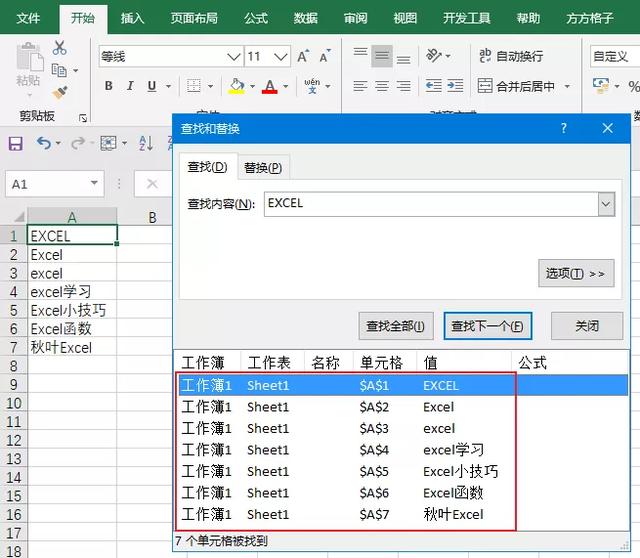The height and width of the screenshot is (558, 640).
Task: Click the sort ascending A-Z icon
Action: 146,143
